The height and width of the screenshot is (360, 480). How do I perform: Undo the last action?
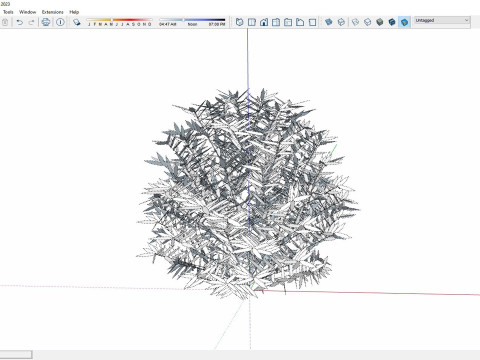(20, 22)
